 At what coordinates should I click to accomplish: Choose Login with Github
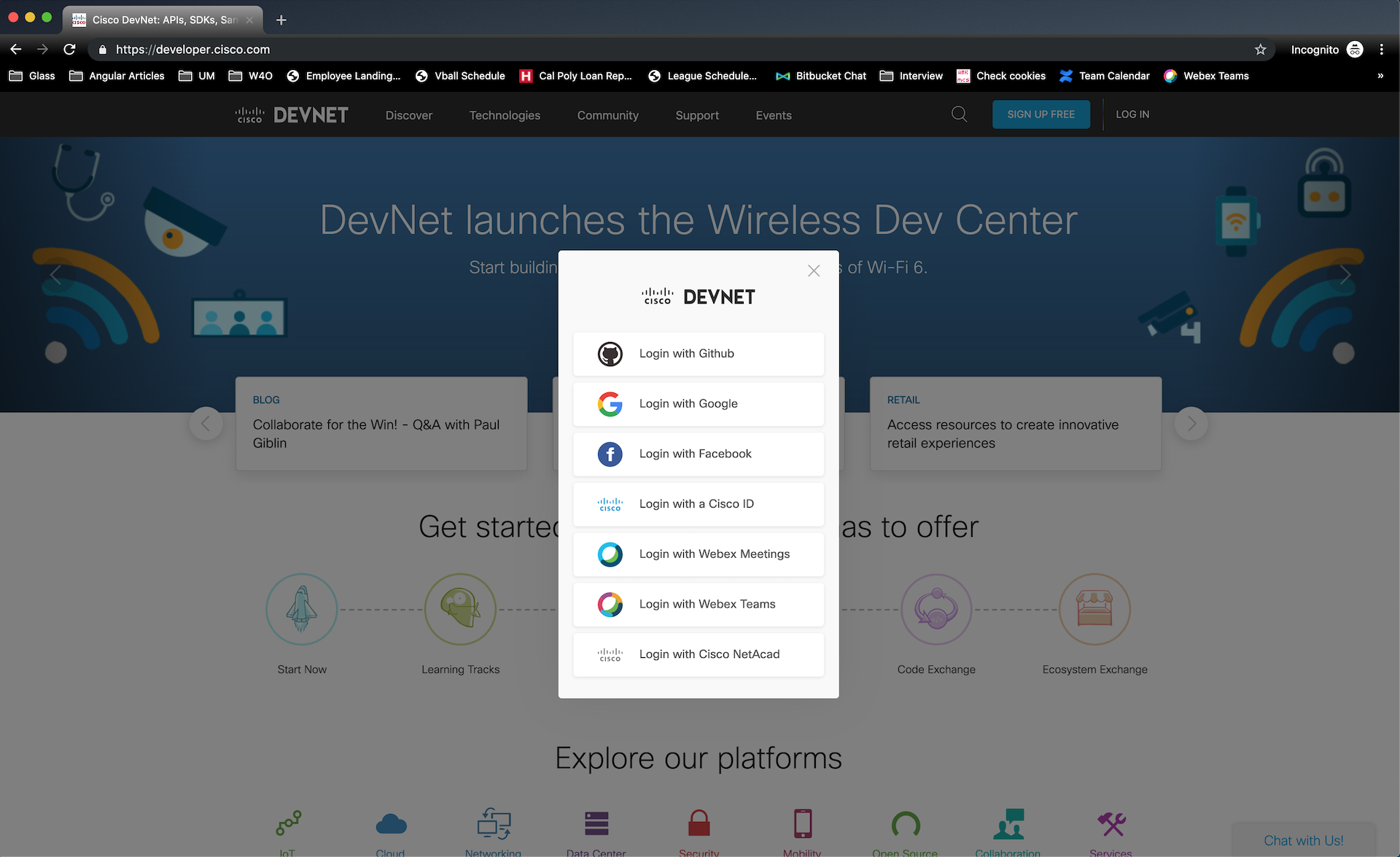click(699, 354)
